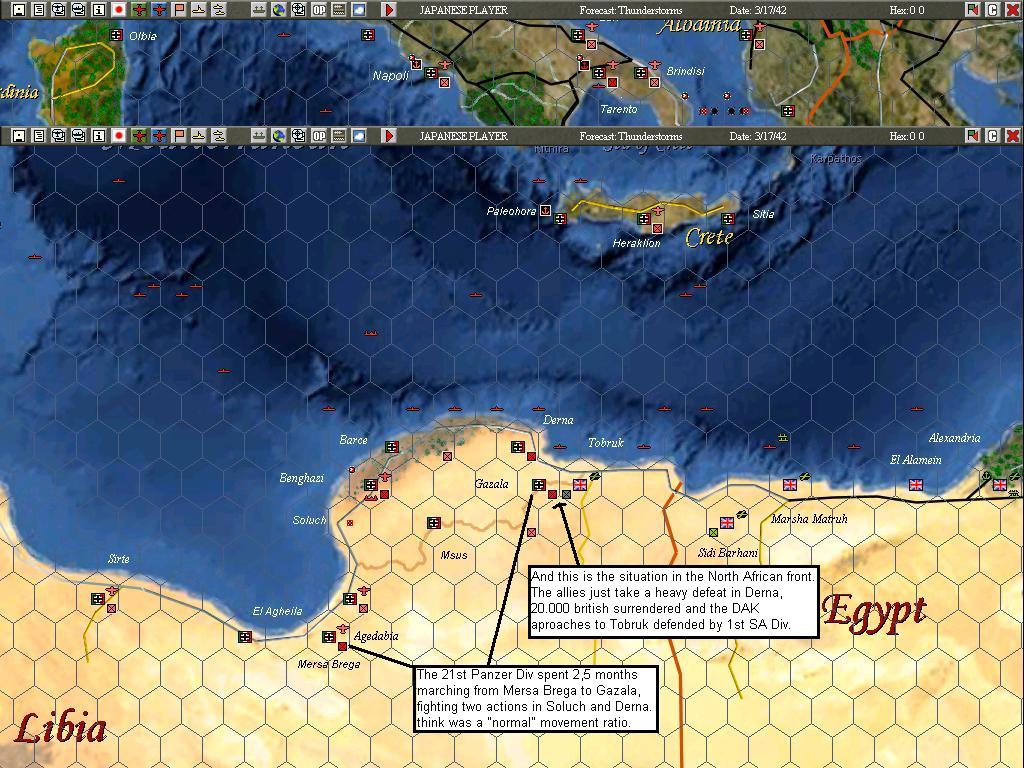Image resolution: width=1024 pixels, height=768 pixels.
Task: Select the British unit at El Alamein
Action: click(x=916, y=485)
